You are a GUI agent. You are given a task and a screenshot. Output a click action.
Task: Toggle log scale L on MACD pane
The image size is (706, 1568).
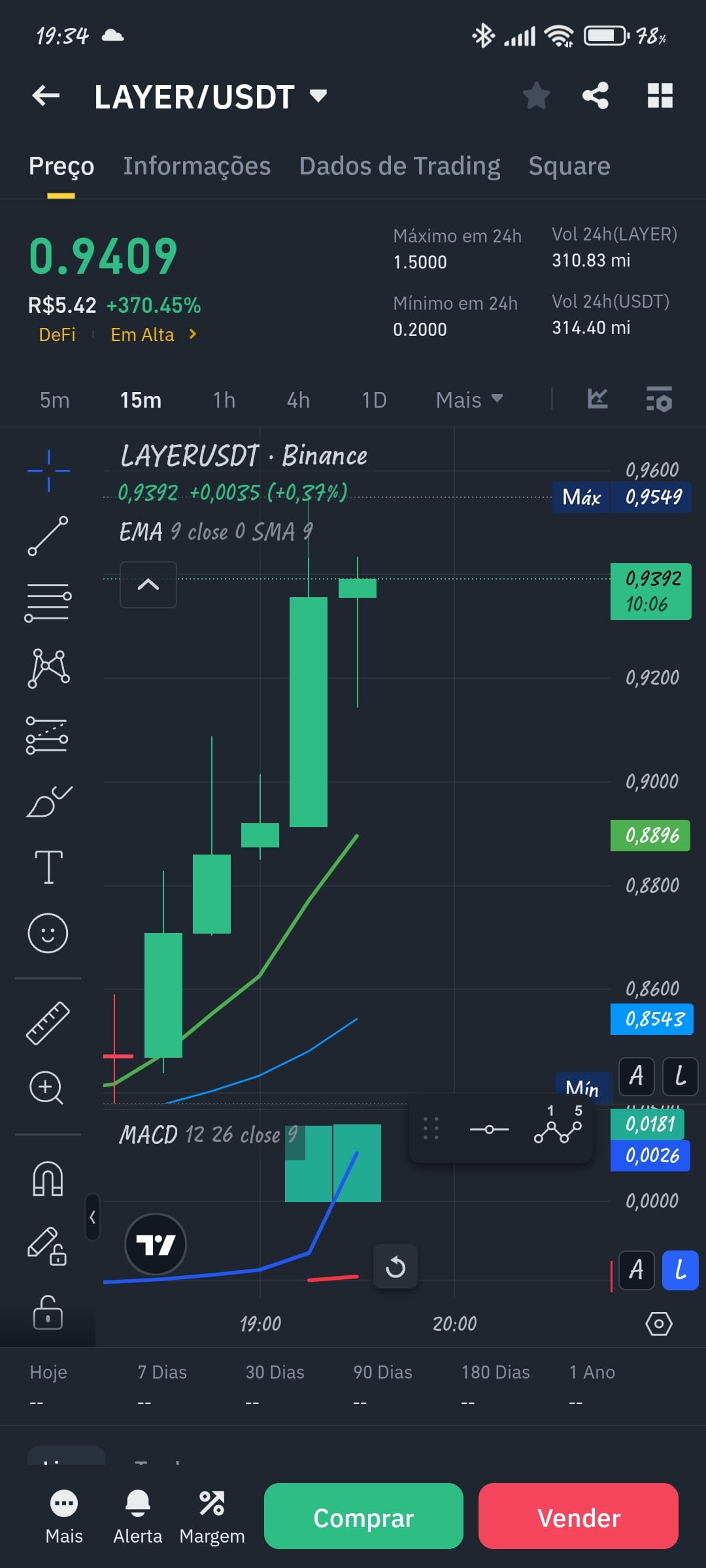point(681,1271)
